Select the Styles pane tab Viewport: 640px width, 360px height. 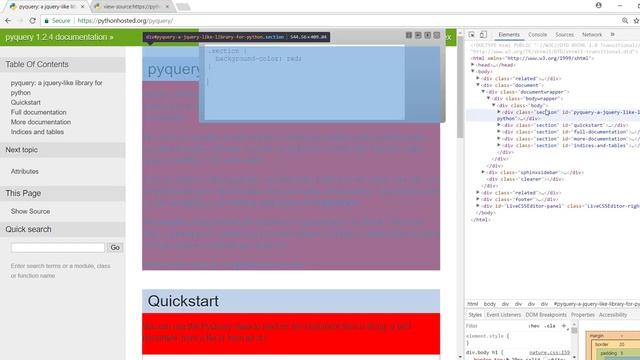click(475, 315)
